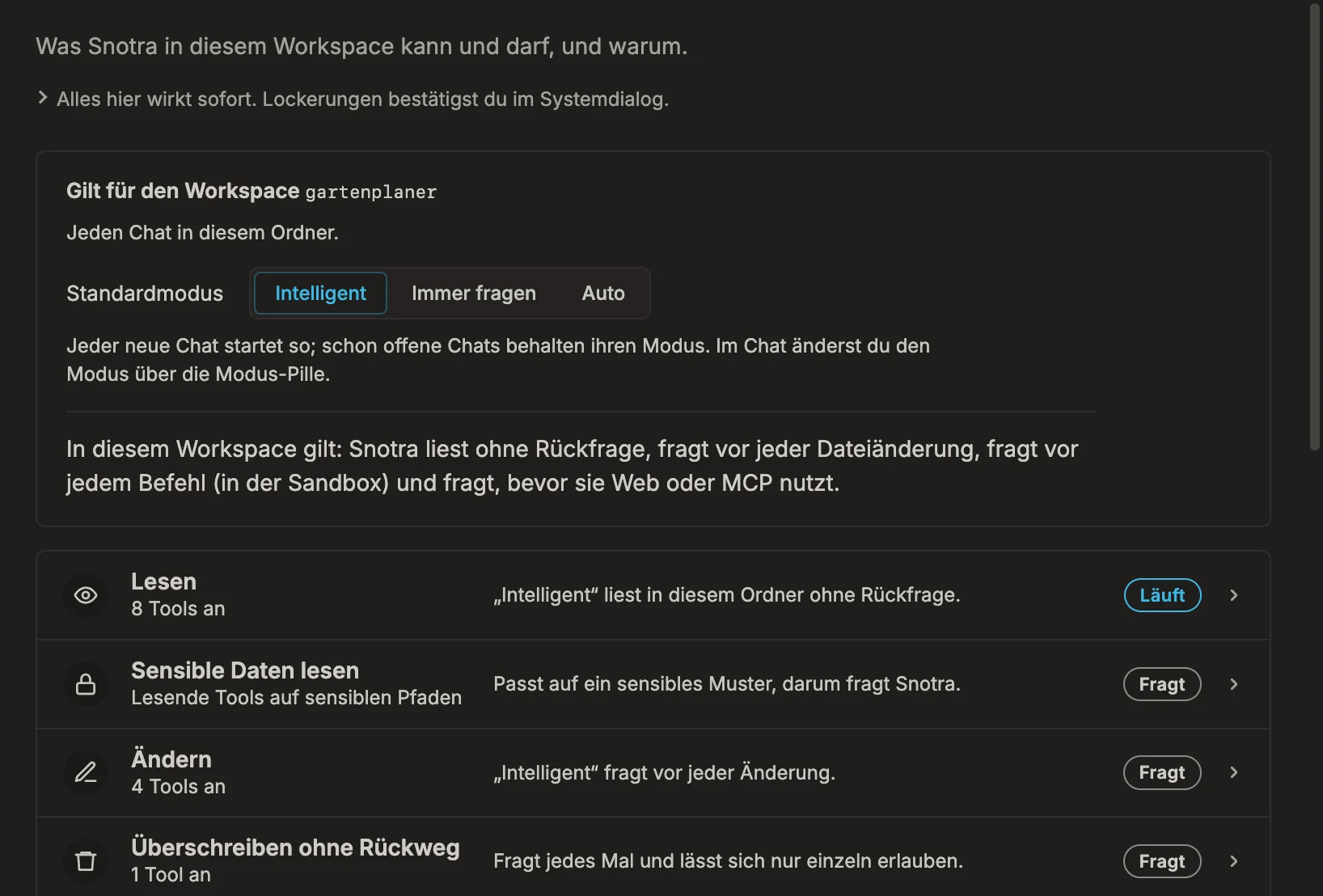
Task: Click the 'Jeder neue Chat startet so' hint text
Action: pyautogui.click(x=498, y=360)
